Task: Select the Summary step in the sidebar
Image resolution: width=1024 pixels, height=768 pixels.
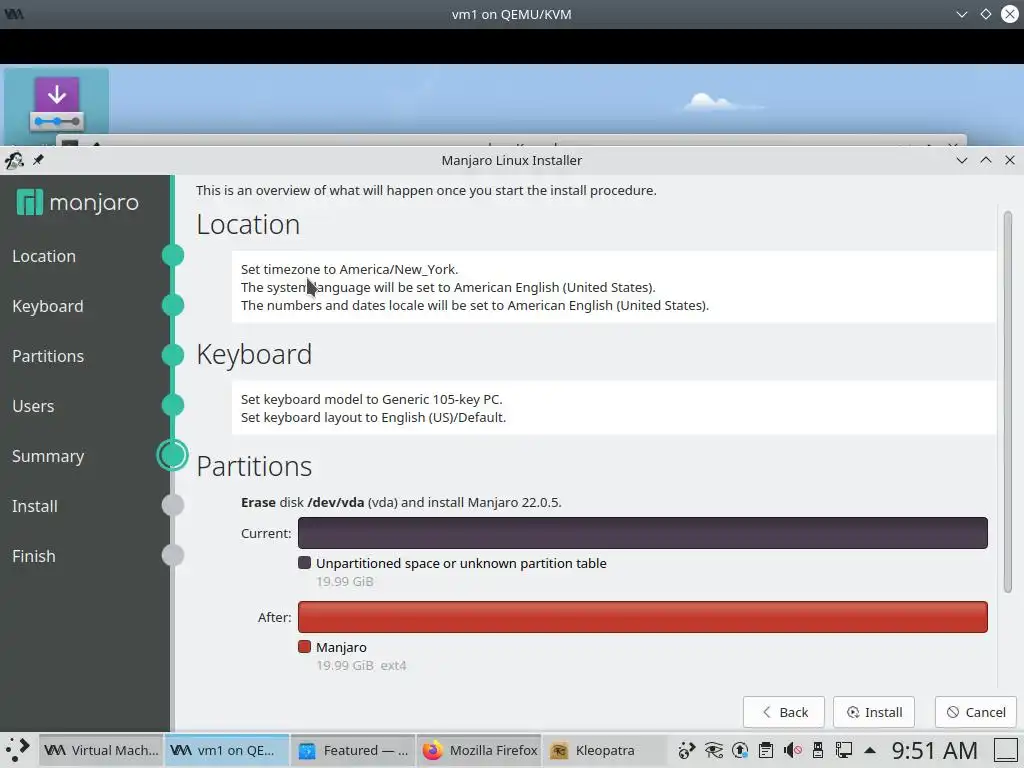Action: (48, 456)
